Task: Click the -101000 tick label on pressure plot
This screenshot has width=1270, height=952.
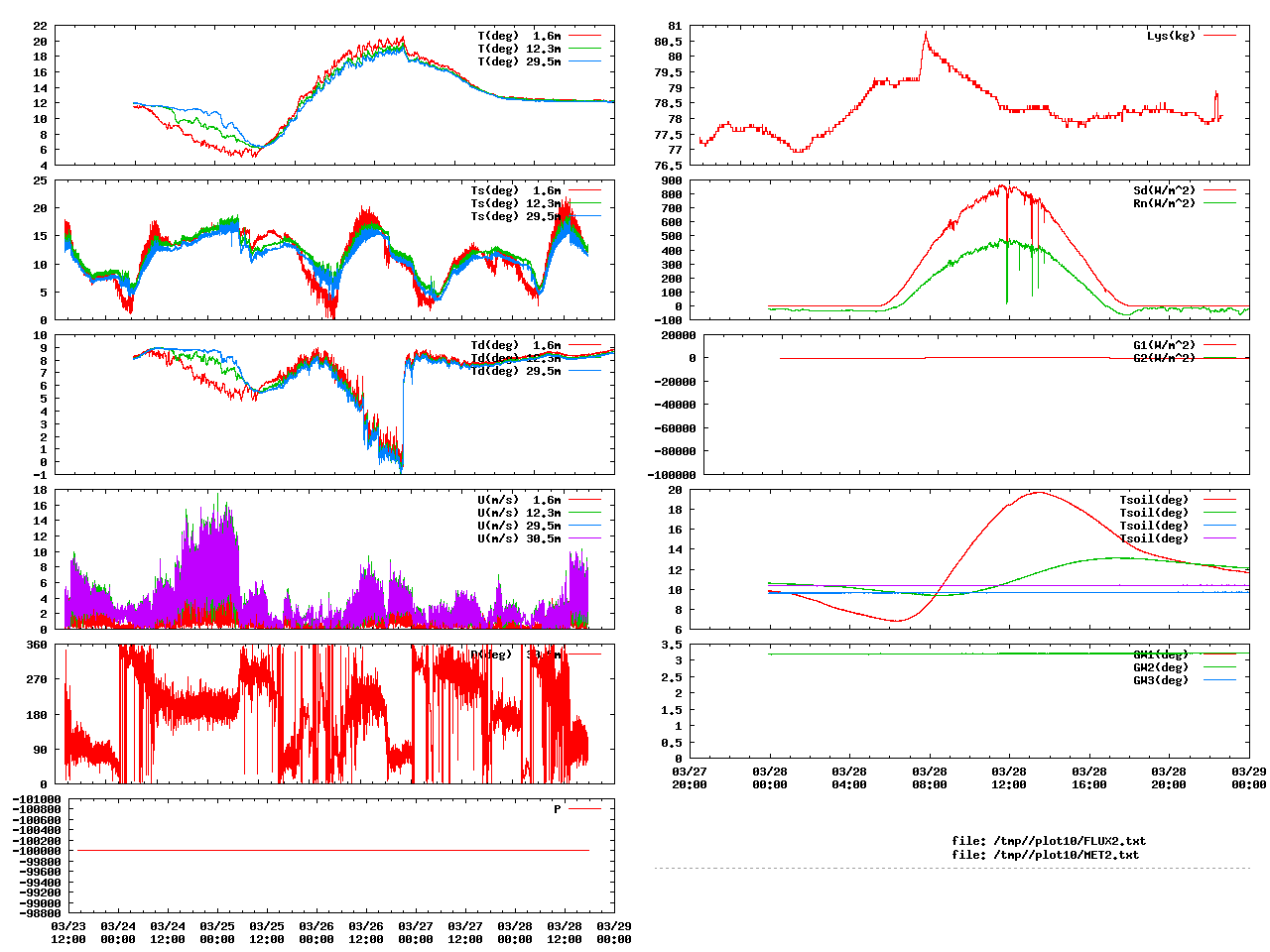Action: [37, 799]
